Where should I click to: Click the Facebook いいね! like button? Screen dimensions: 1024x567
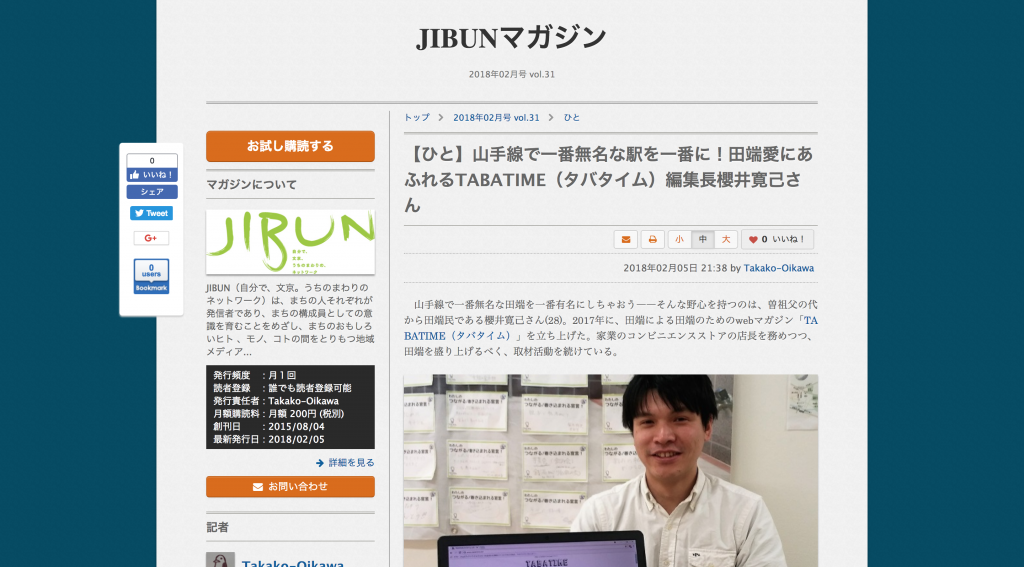152,174
